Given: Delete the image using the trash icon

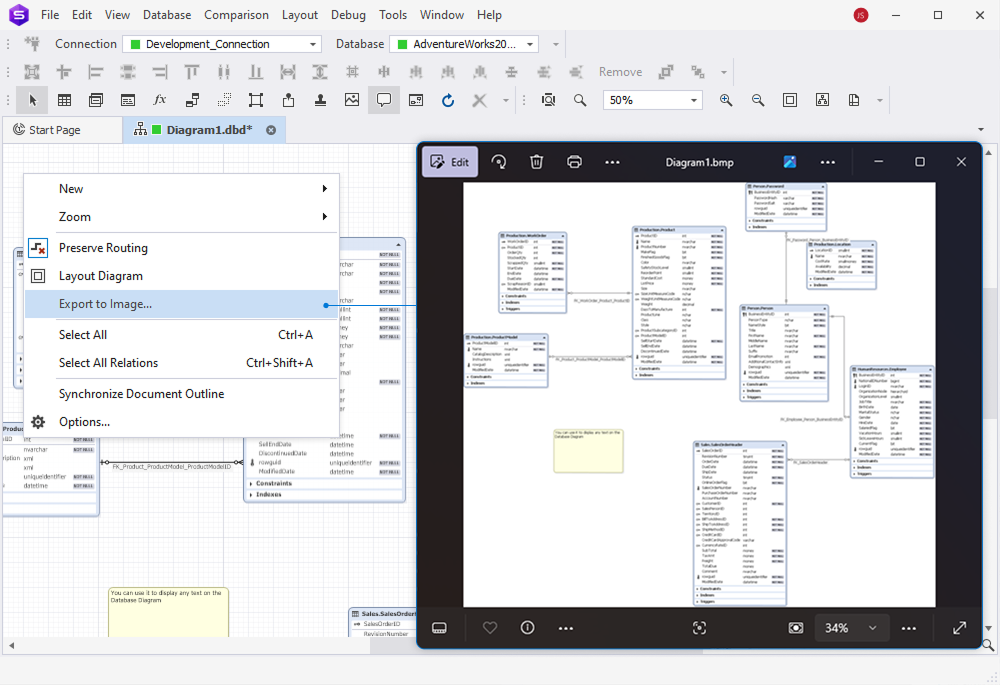Looking at the screenshot, I should tap(537, 161).
